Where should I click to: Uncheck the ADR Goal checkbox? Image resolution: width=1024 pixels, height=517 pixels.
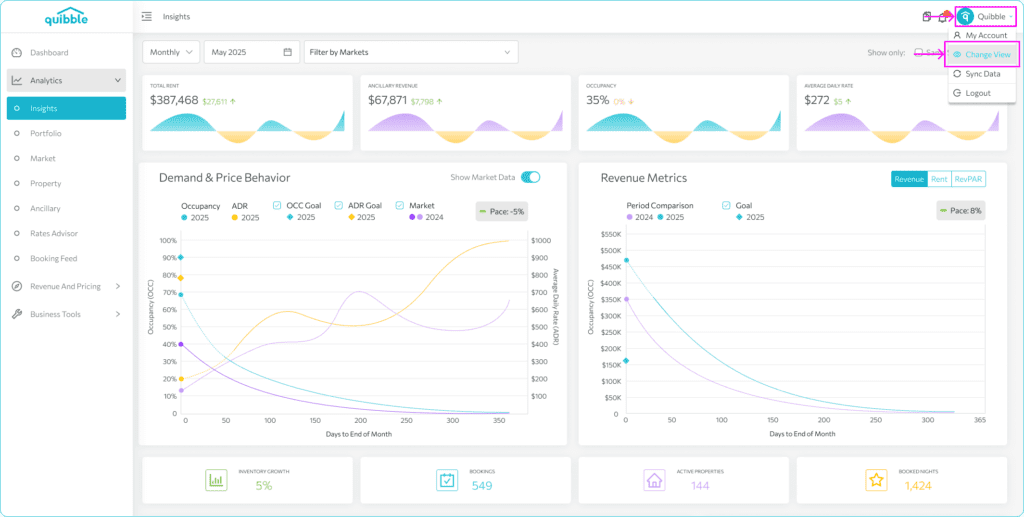tap(338, 205)
